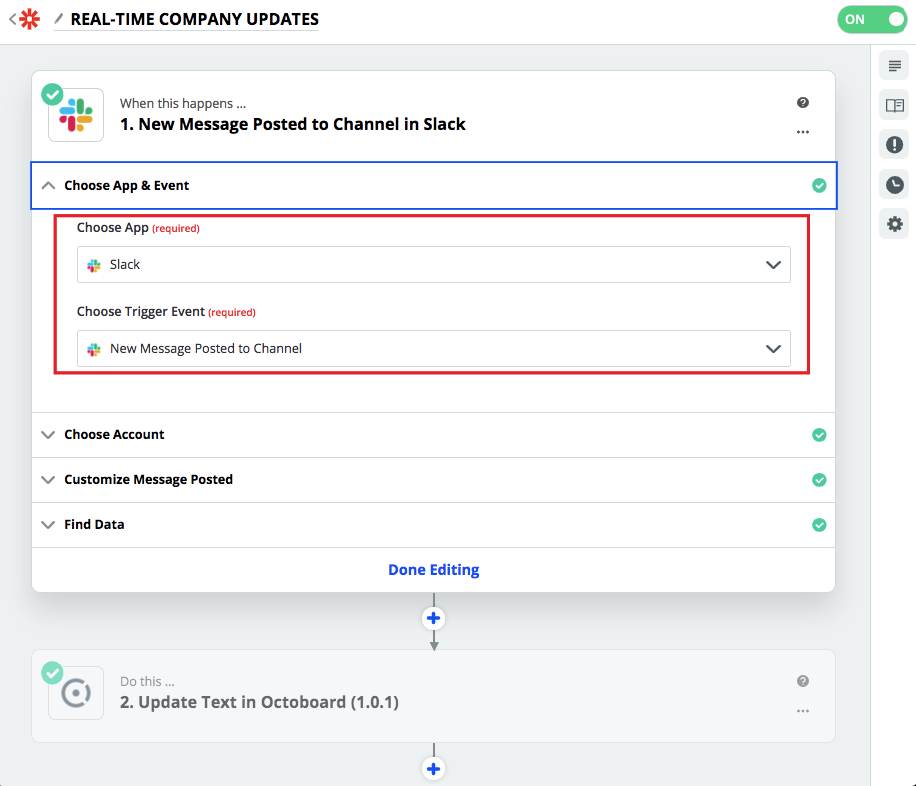This screenshot has height=786, width=916.
Task: Open the Choose Trigger Event dropdown
Action: pyautogui.click(x=433, y=349)
